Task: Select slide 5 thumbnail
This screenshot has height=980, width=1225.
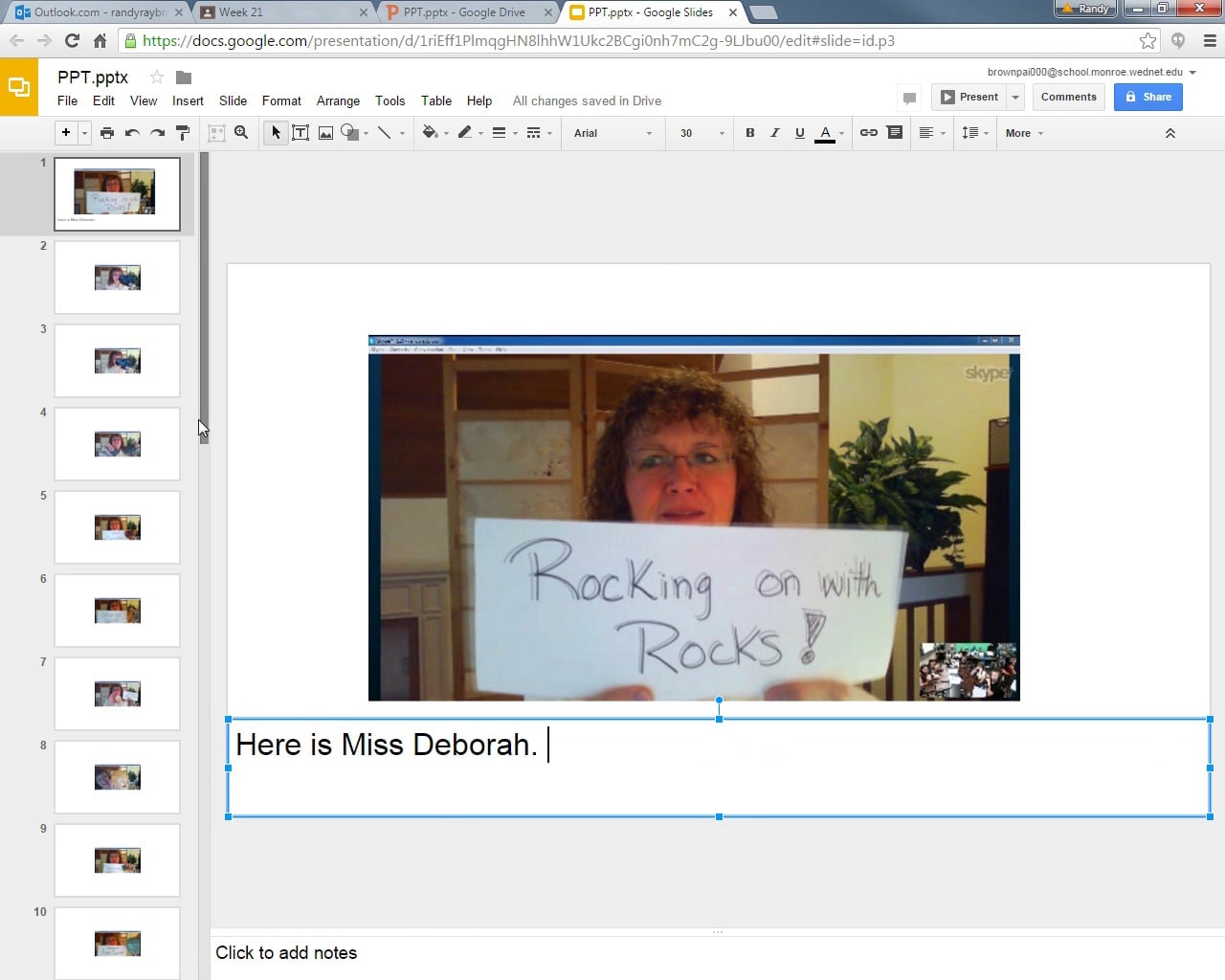Action: tap(117, 527)
